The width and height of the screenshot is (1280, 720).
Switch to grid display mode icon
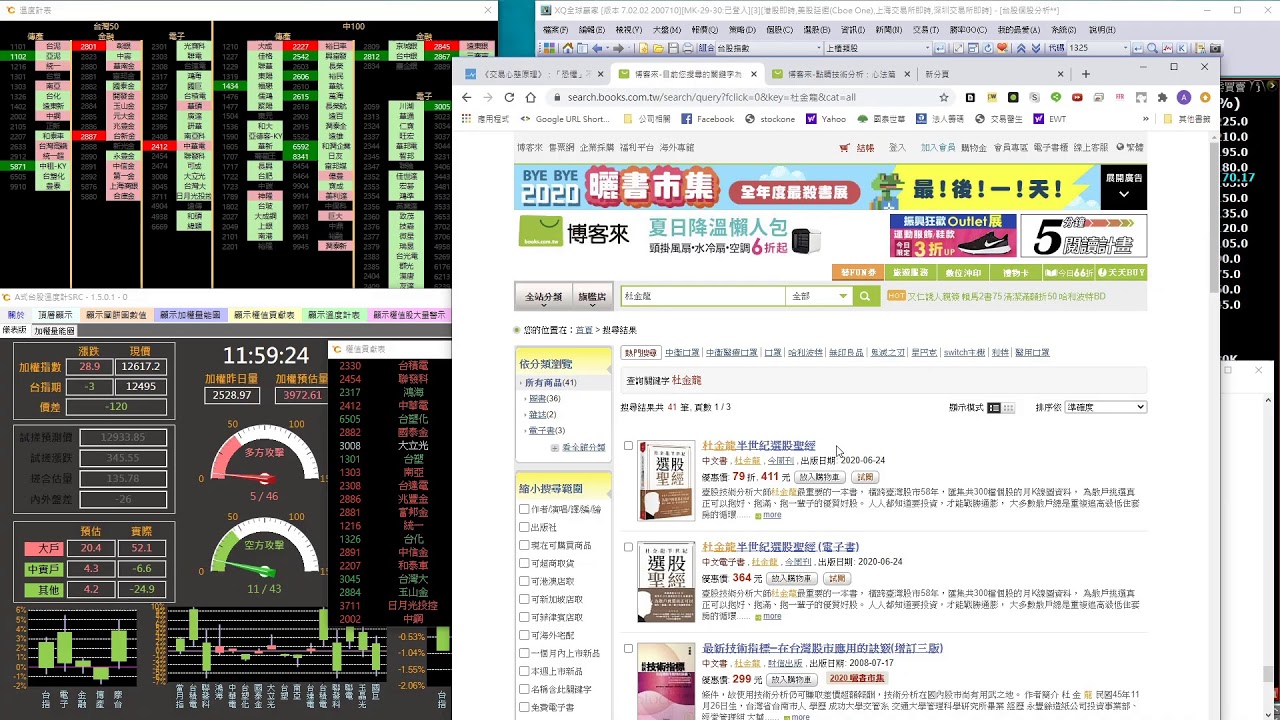point(1008,408)
